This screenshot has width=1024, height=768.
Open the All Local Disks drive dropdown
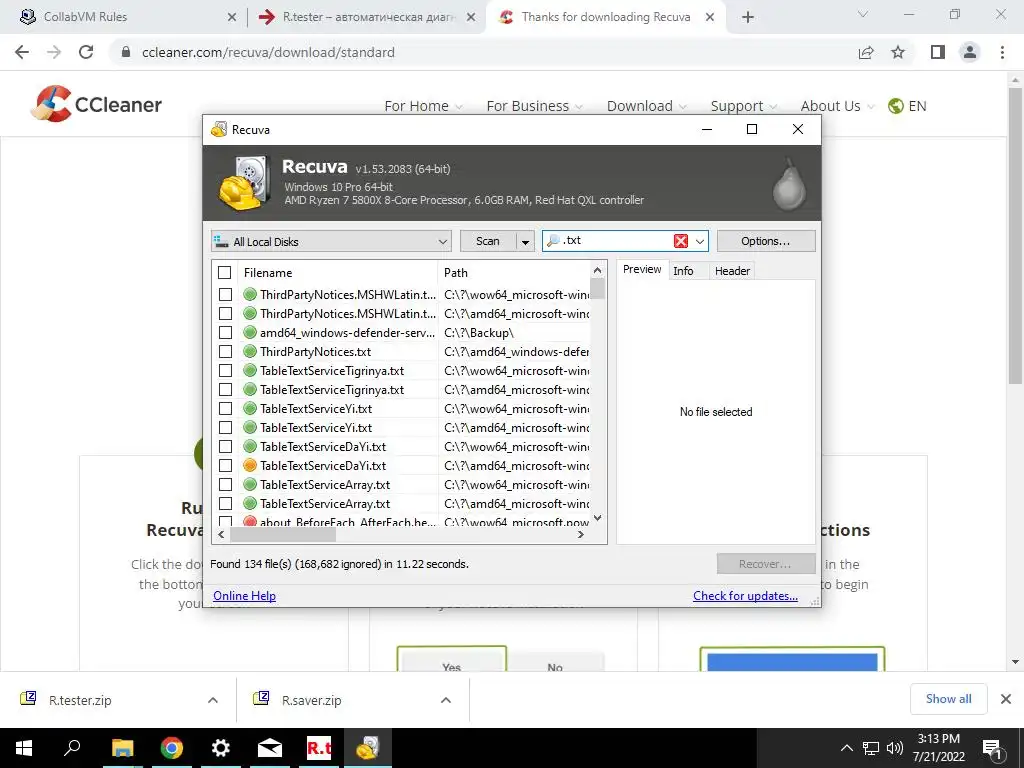click(331, 242)
